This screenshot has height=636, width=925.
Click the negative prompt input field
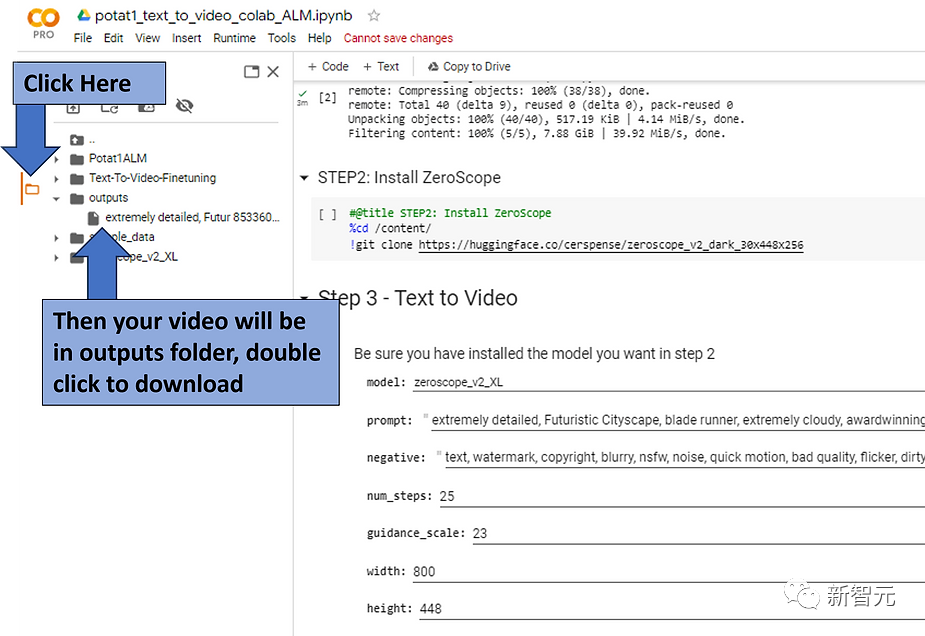click(684, 457)
